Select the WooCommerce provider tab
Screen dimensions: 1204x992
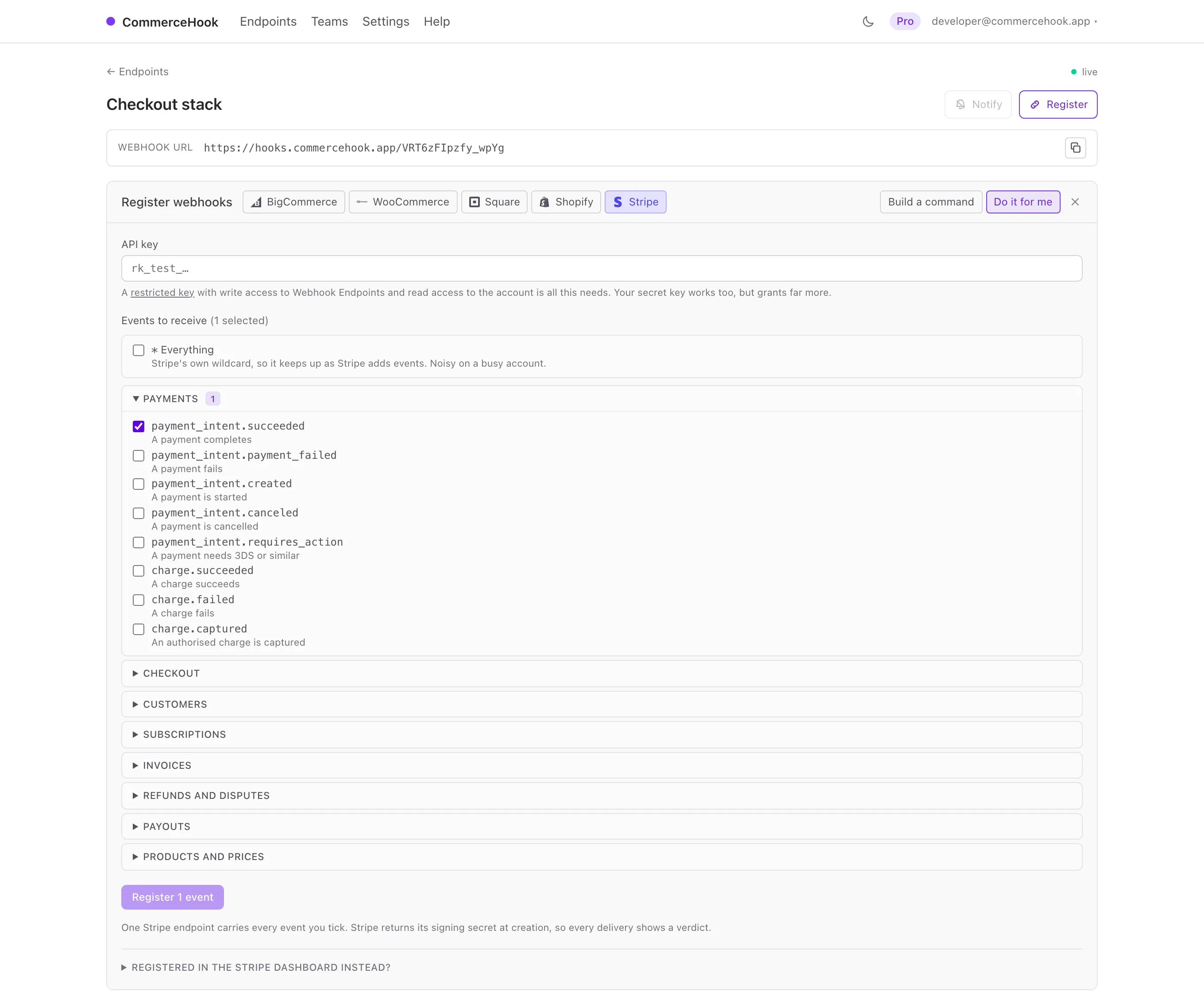point(403,201)
